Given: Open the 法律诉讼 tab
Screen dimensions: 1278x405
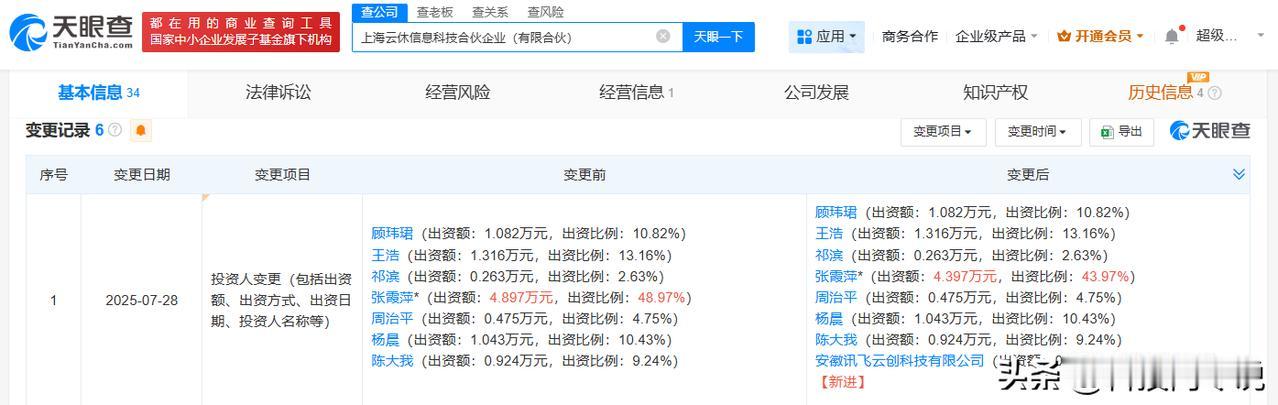Looking at the screenshot, I should [x=279, y=92].
